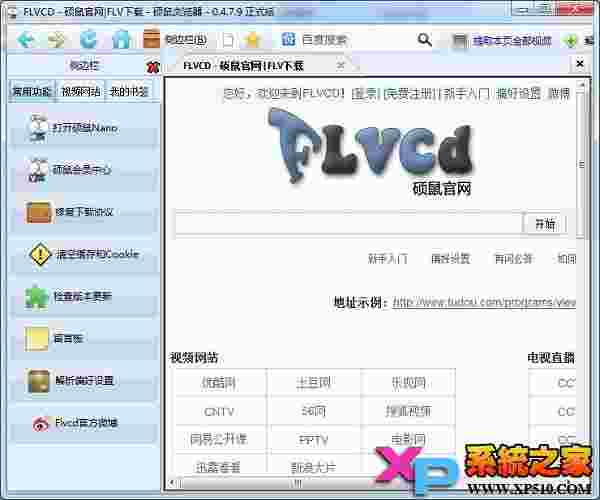
Task: Toggle the 侧边栏(B) sidebar toolbar button
Action: click(175, 39)
